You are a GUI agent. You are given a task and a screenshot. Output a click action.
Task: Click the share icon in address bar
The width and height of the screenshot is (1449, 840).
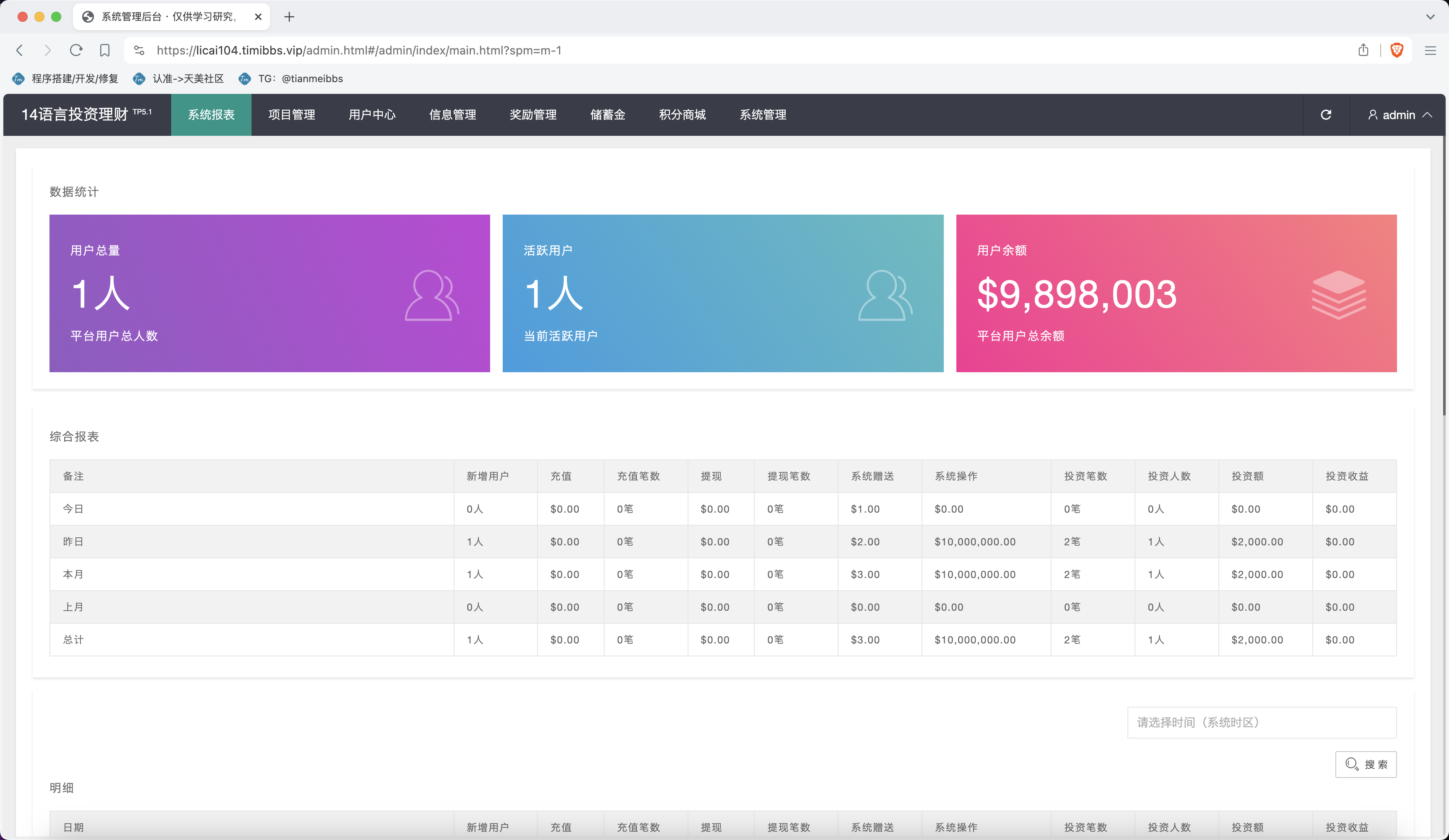[x=1363, y=50]
